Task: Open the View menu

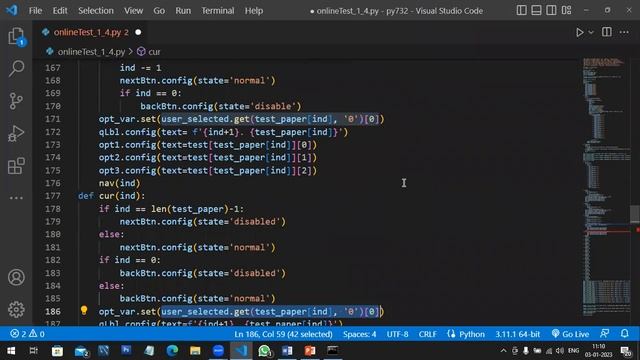Action: tap(133, 11)
